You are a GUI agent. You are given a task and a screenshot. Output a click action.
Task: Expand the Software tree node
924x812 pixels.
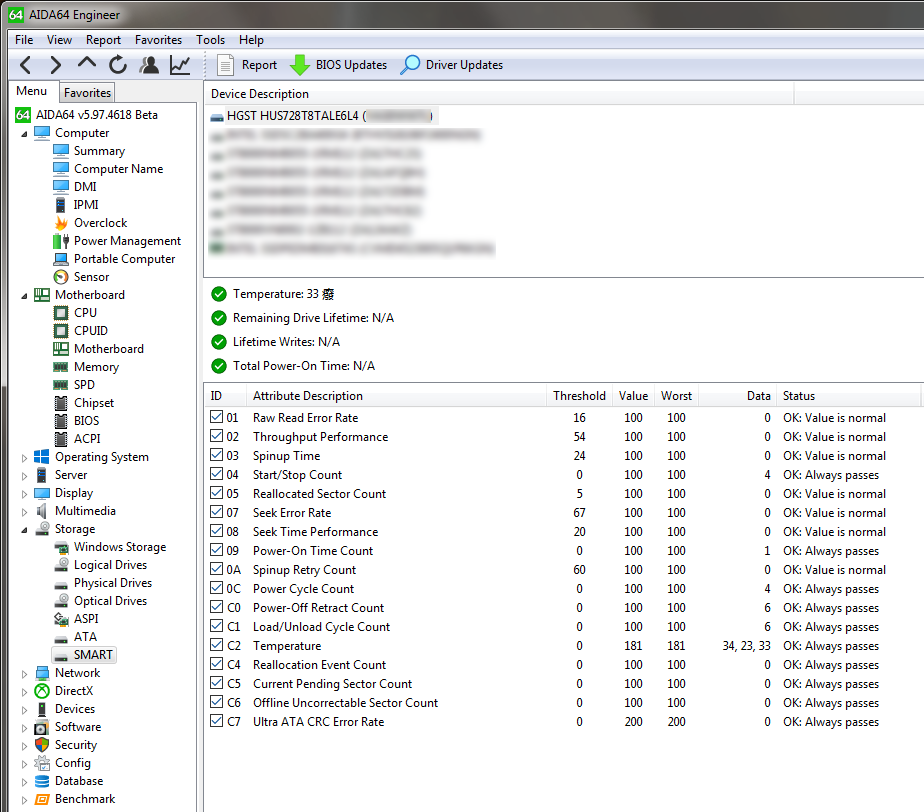click(24, 728)
